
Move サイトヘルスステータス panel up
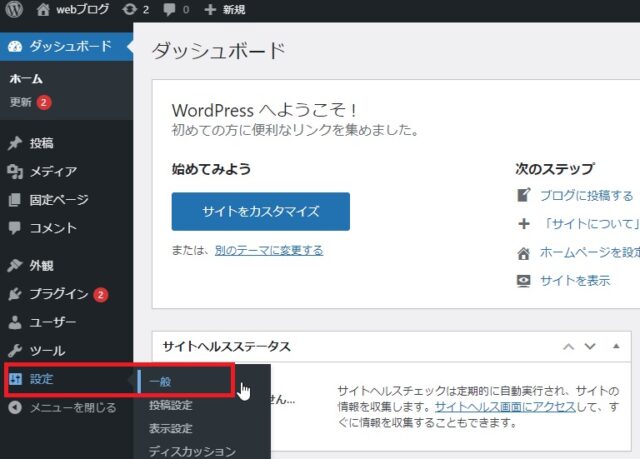click(569, 347)
